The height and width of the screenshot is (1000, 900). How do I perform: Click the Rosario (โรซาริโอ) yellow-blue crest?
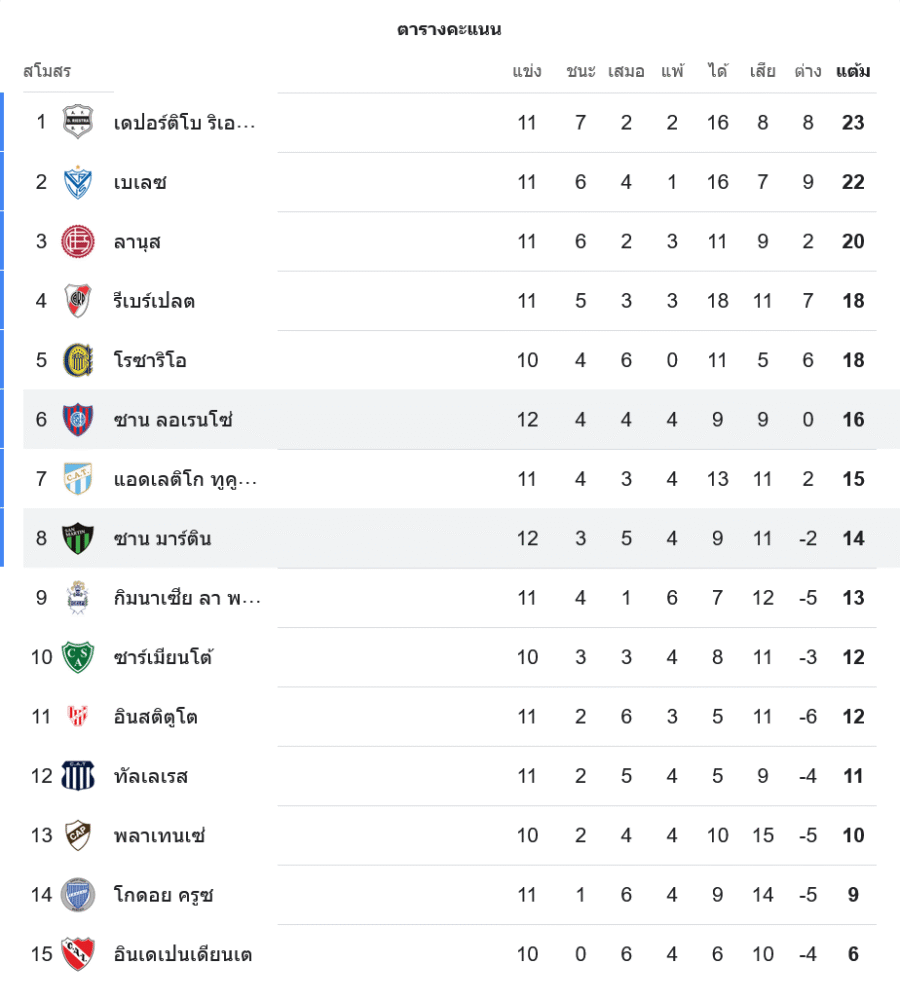[77, 360]
